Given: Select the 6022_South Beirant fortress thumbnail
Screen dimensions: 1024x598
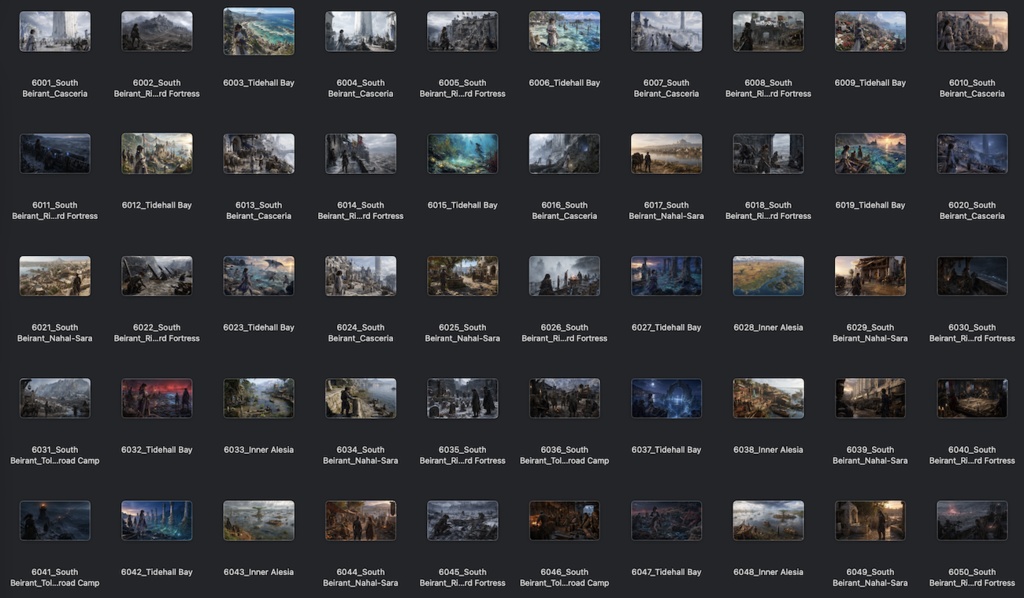Looking at the screenshot, I should coord(157,275).
